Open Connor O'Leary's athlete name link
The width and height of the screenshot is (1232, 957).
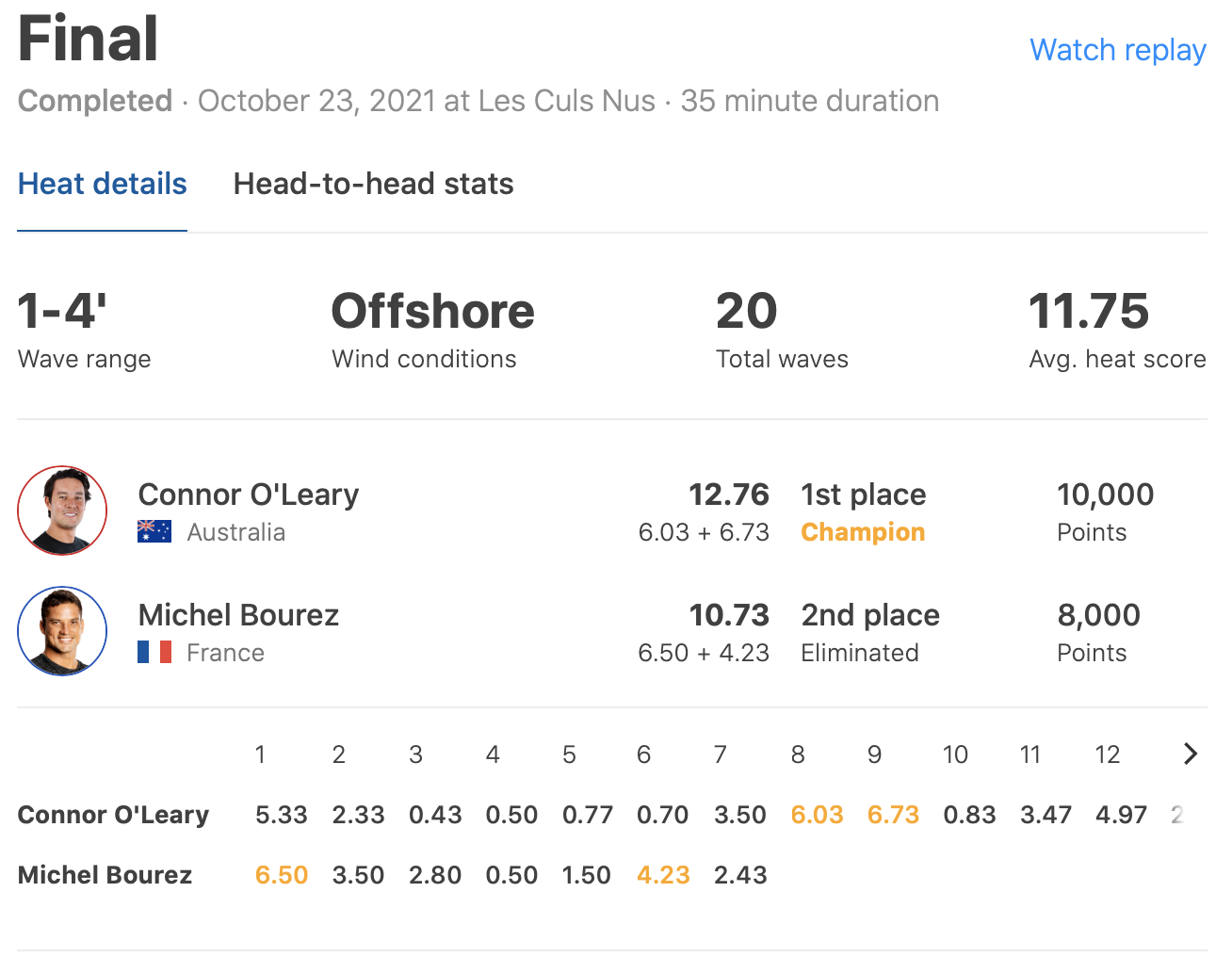coord(248,495)
